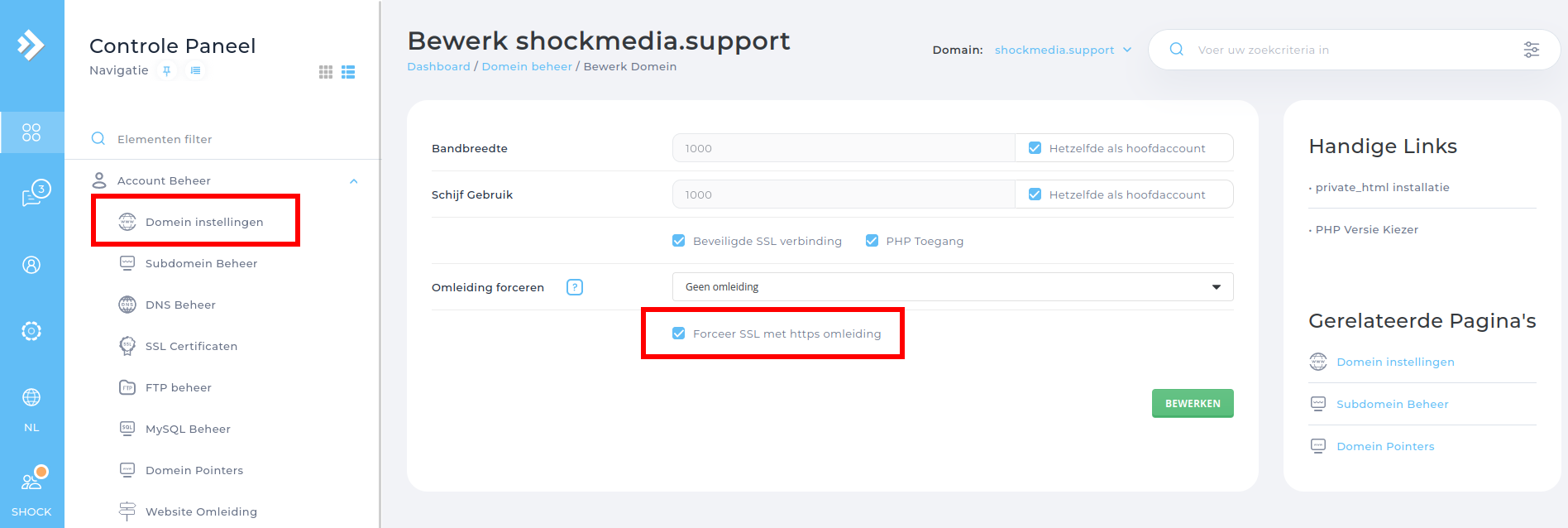Open the messages icon with badge 3

(x=33, y=194)
